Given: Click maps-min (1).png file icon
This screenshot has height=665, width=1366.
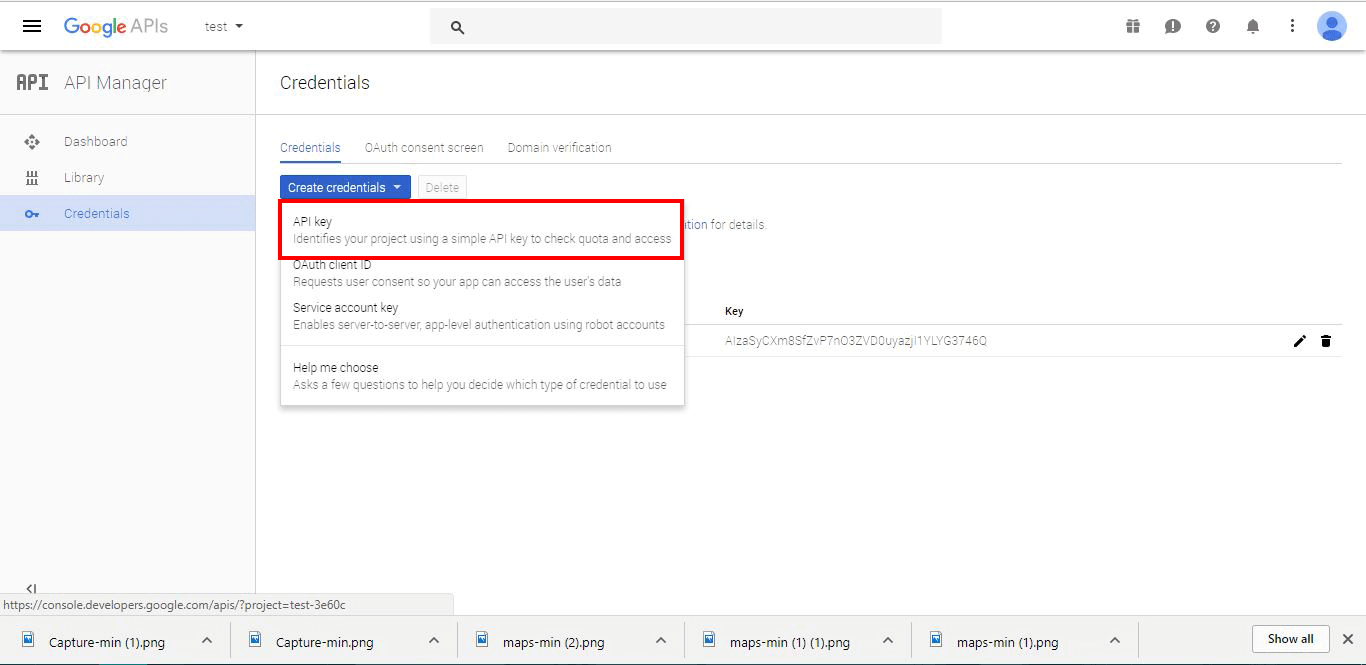Looking at the screenshot, I should pyautogui.click(x=937, y=639).
